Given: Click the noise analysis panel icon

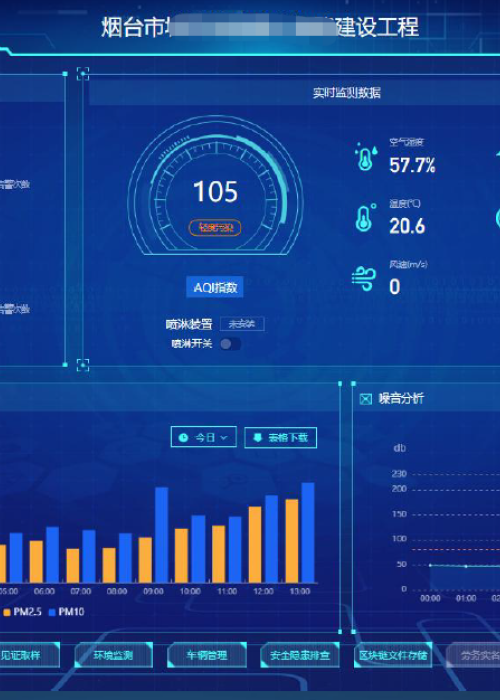Looking at the screenshot, I should [366, 399].
